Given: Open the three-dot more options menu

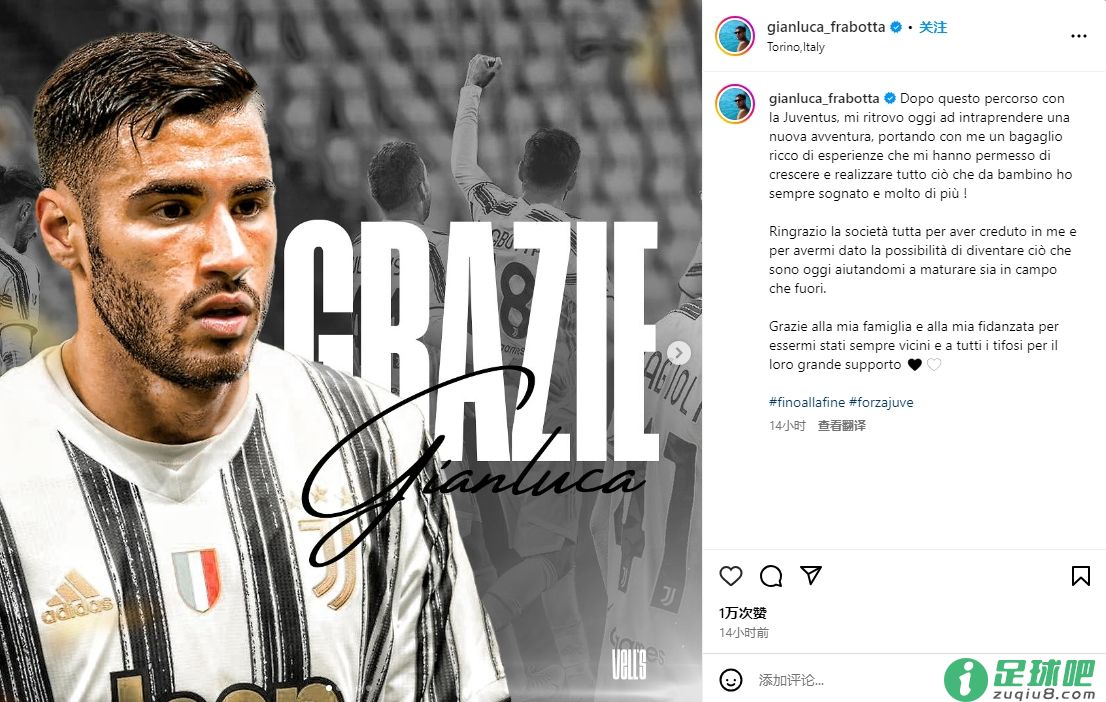Looking at the screenshot, I should click(x=1078, y=36).
